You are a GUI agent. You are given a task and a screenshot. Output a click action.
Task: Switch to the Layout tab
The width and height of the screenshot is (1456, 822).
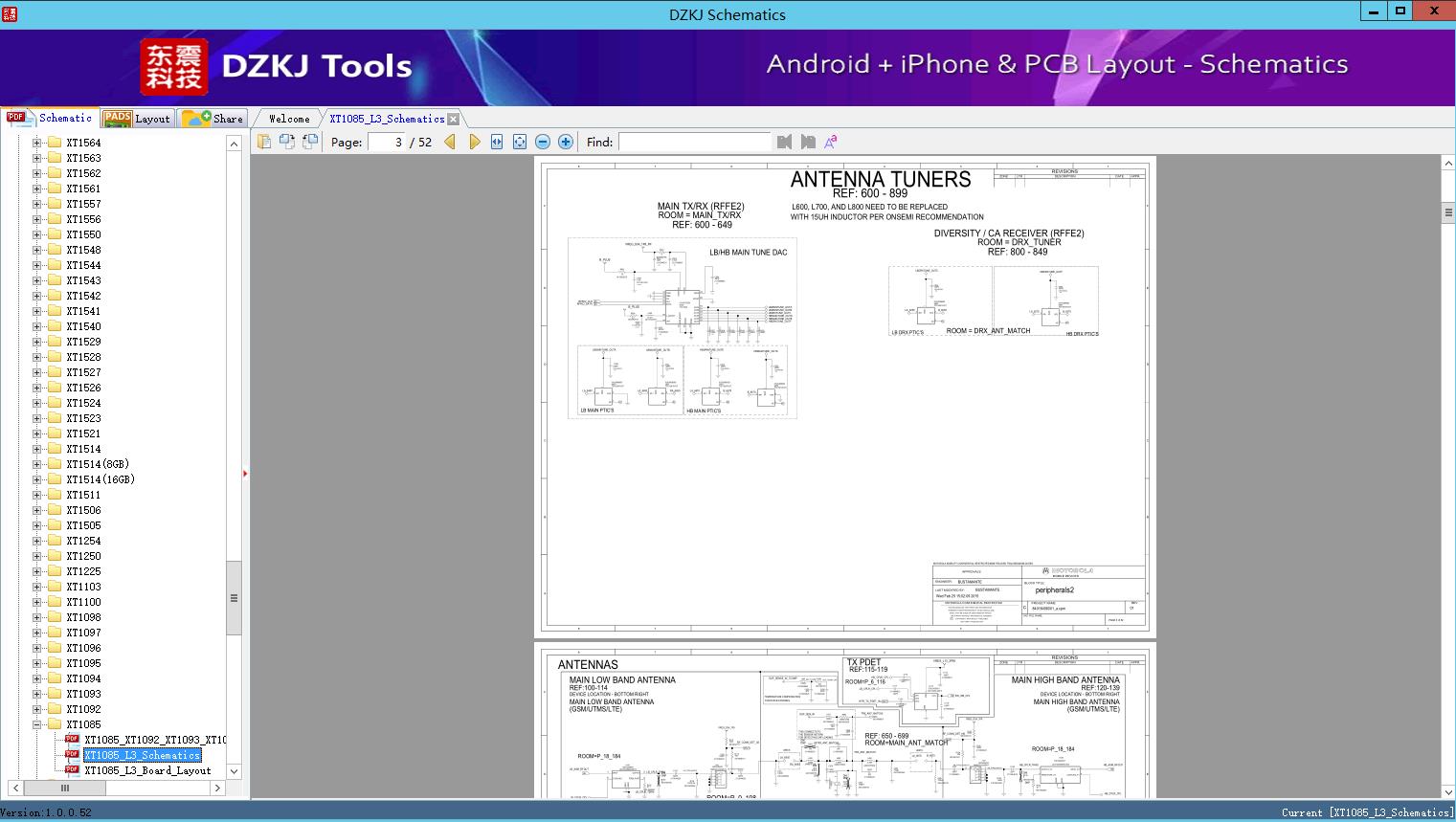[138, 118]
